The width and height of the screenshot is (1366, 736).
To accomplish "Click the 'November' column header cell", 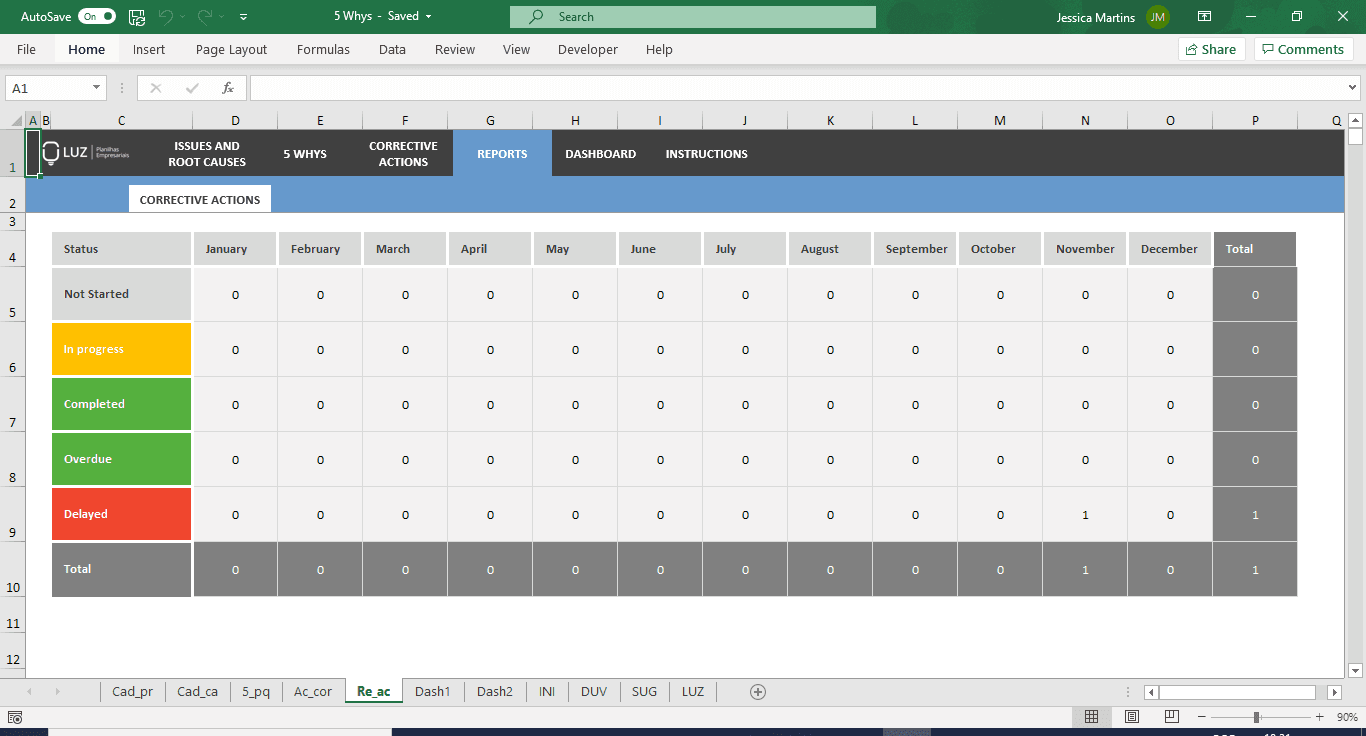I will click(x=1085, y=249).
